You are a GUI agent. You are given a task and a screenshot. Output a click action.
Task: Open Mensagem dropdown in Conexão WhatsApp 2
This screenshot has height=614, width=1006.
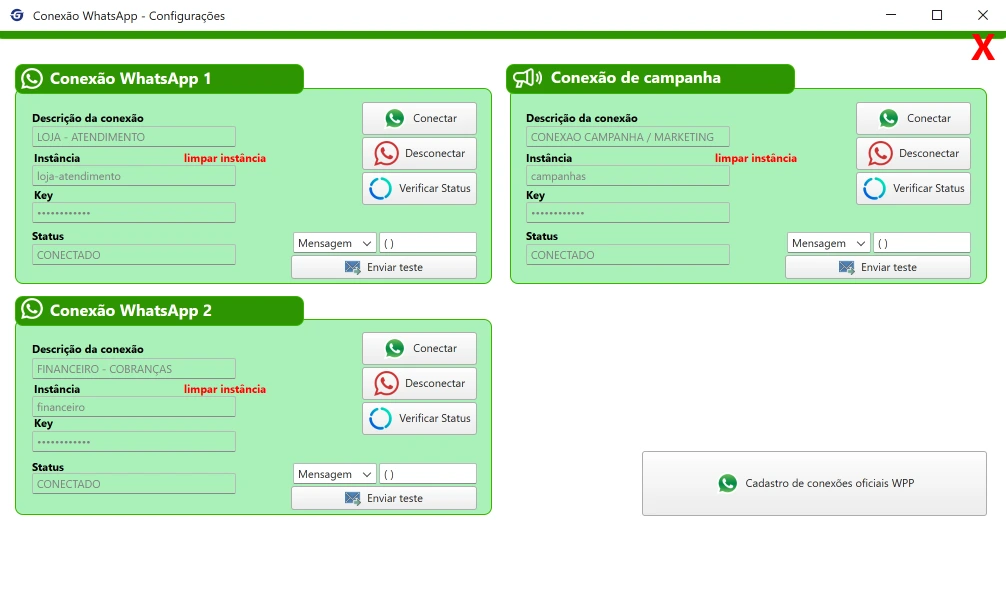pyautogui.click(x=335, y=474)
